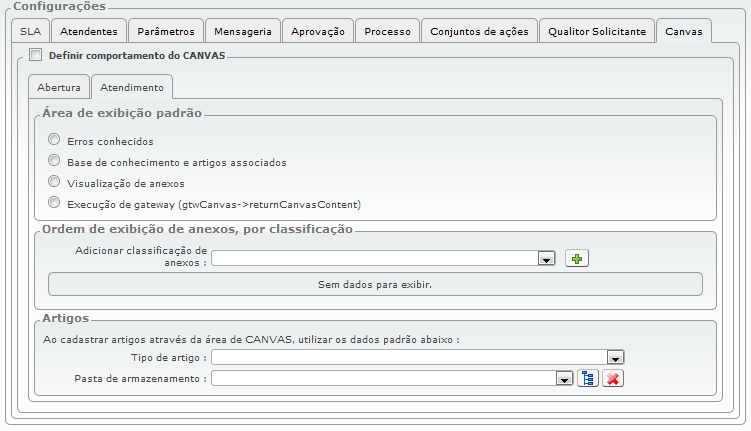Switch to the SLA tab

(x=30, y=32)
